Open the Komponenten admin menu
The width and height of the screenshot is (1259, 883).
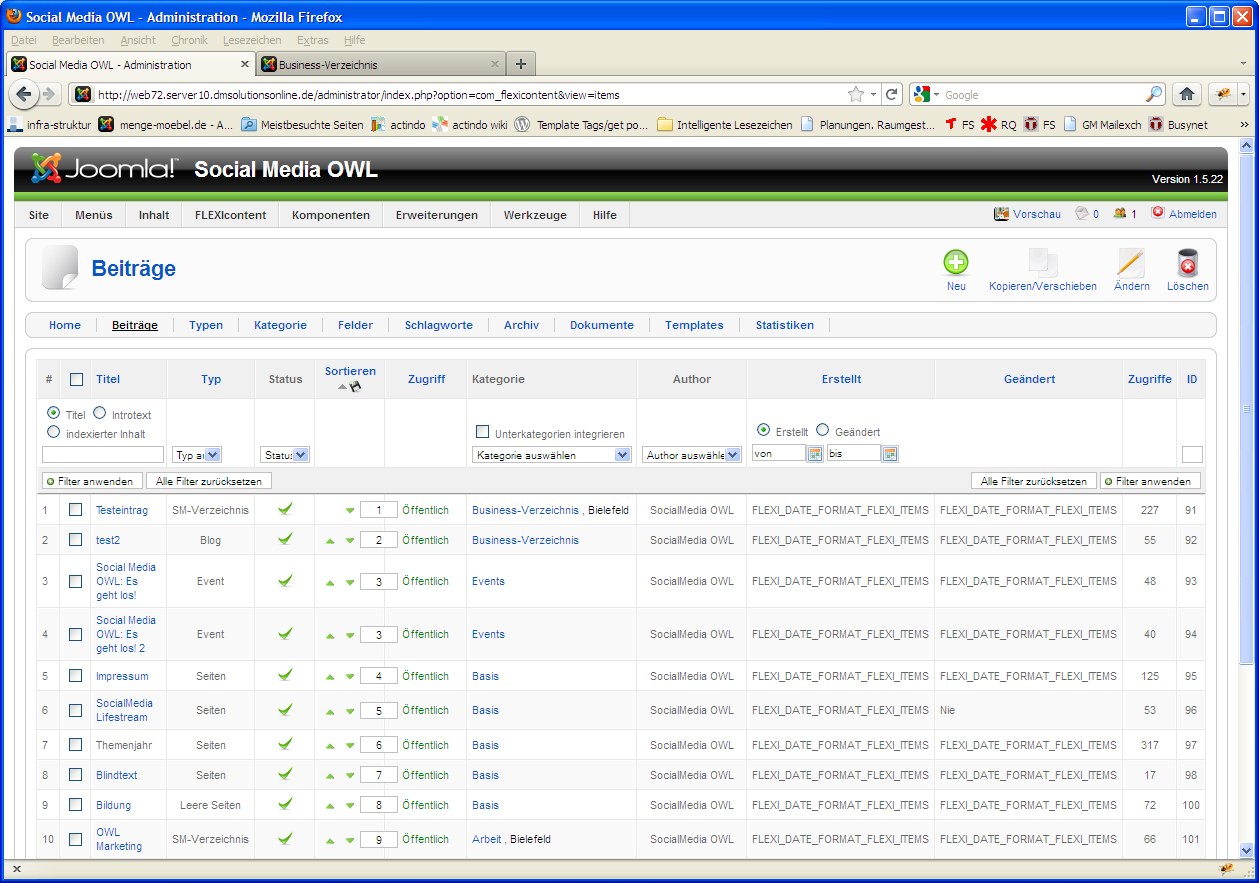click(x=331, y=215)
